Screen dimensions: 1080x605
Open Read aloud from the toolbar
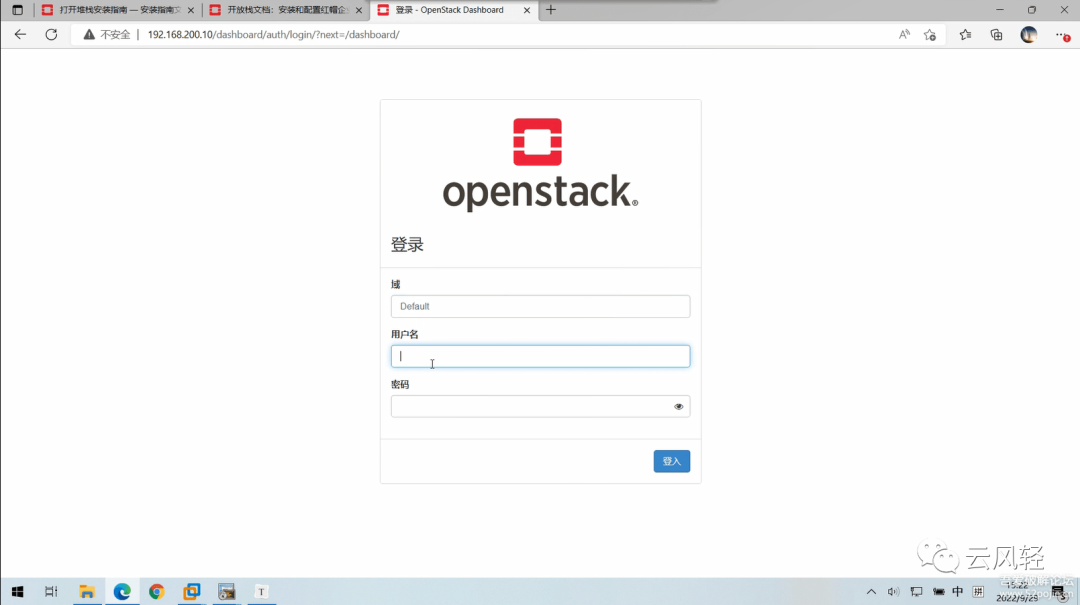tap(904, 34)
